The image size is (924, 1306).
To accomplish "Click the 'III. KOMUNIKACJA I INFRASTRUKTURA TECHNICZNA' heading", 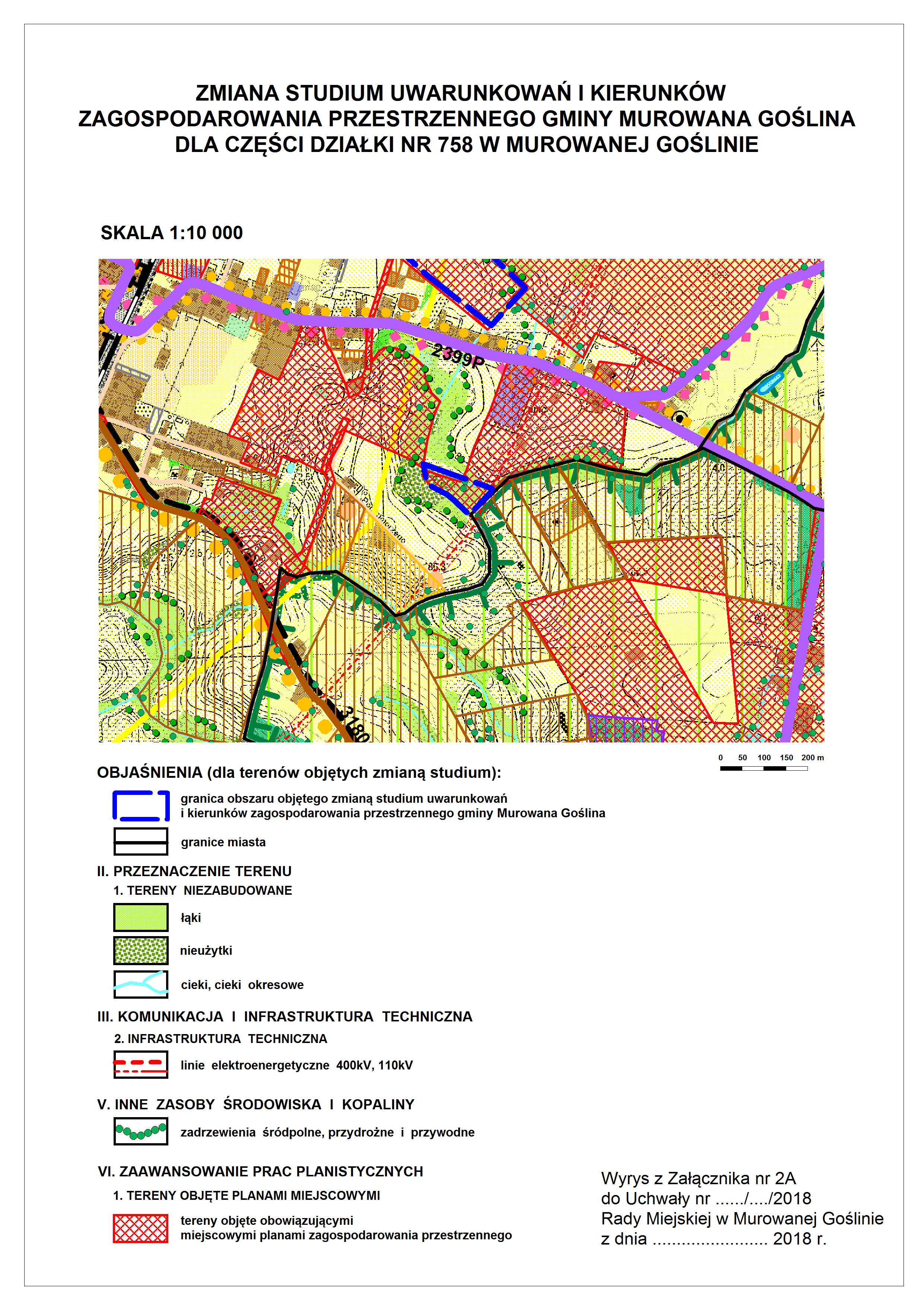I will pyautogui.click(x=285, y=1016).
